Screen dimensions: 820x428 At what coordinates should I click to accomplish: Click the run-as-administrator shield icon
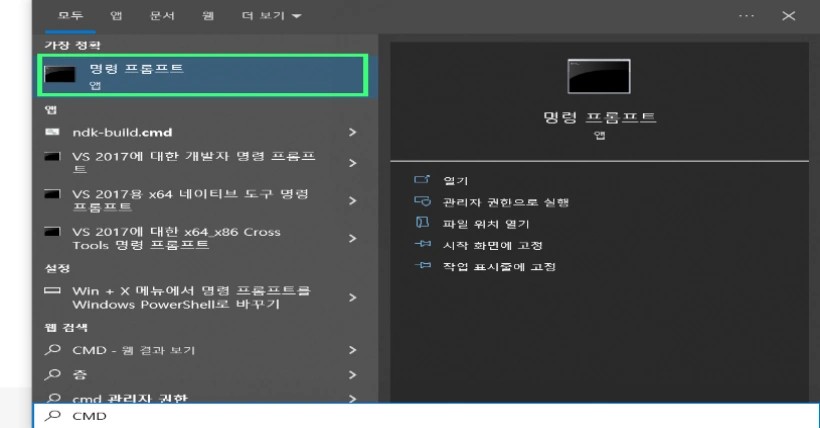[x=422, y=201]
